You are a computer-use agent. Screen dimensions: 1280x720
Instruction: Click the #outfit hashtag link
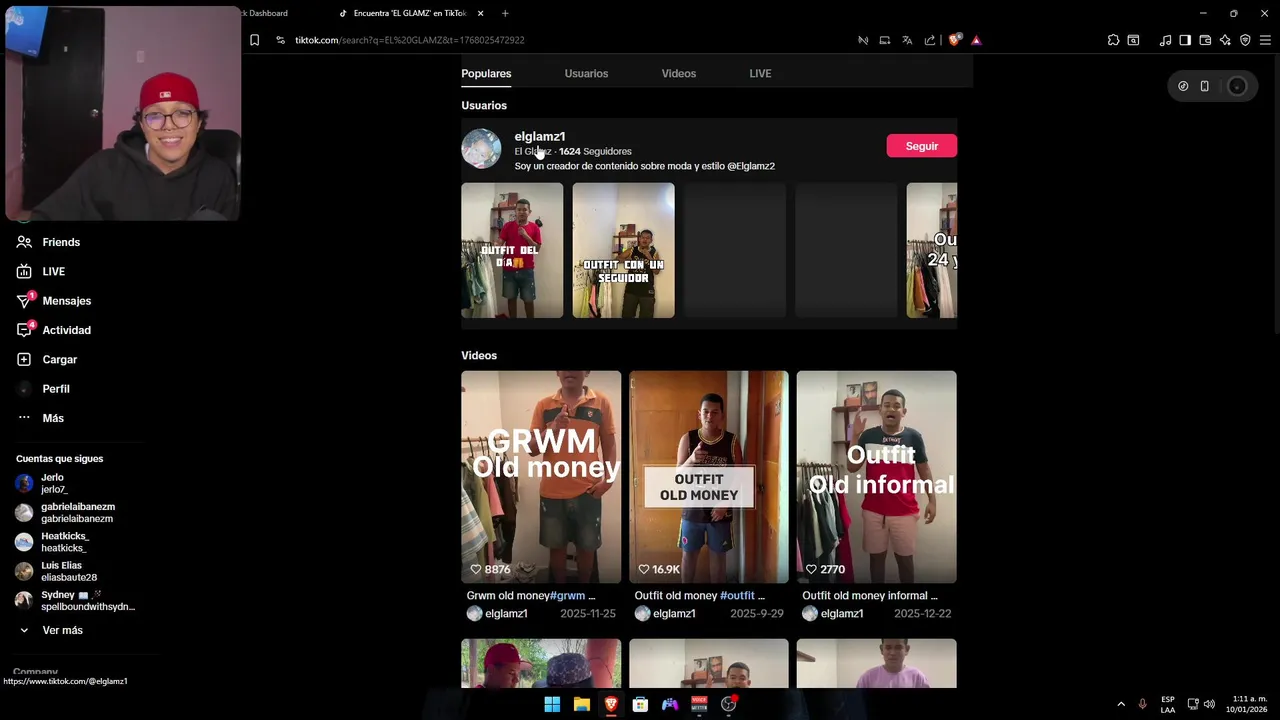(737, 596)
